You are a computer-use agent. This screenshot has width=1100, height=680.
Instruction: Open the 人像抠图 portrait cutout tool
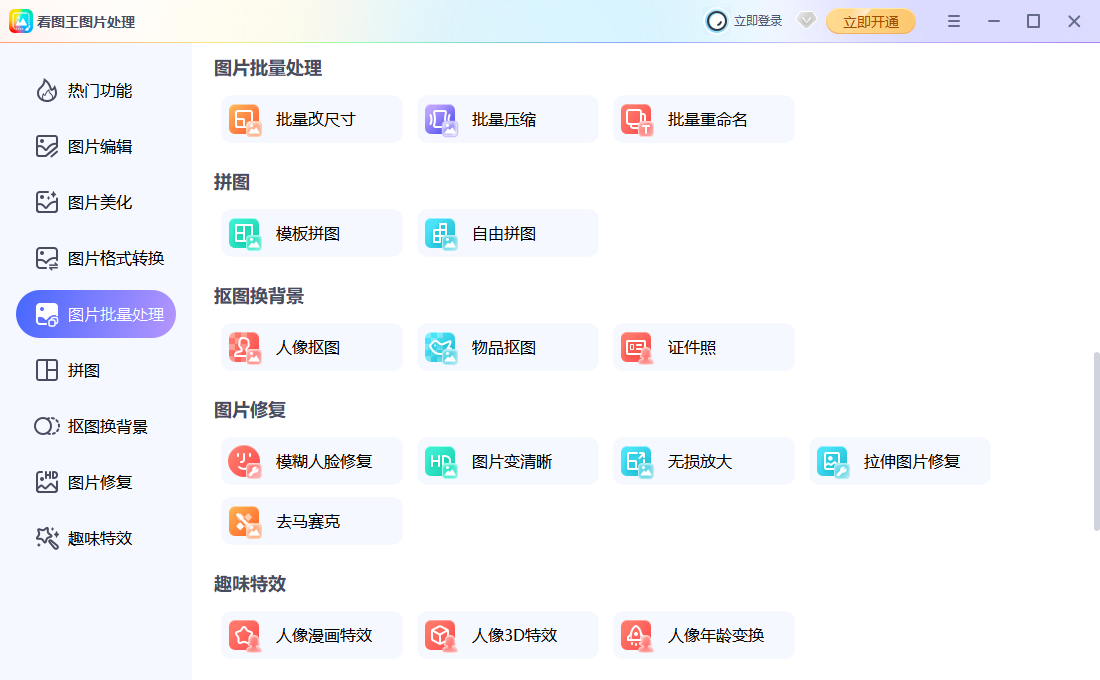point(311,346)
